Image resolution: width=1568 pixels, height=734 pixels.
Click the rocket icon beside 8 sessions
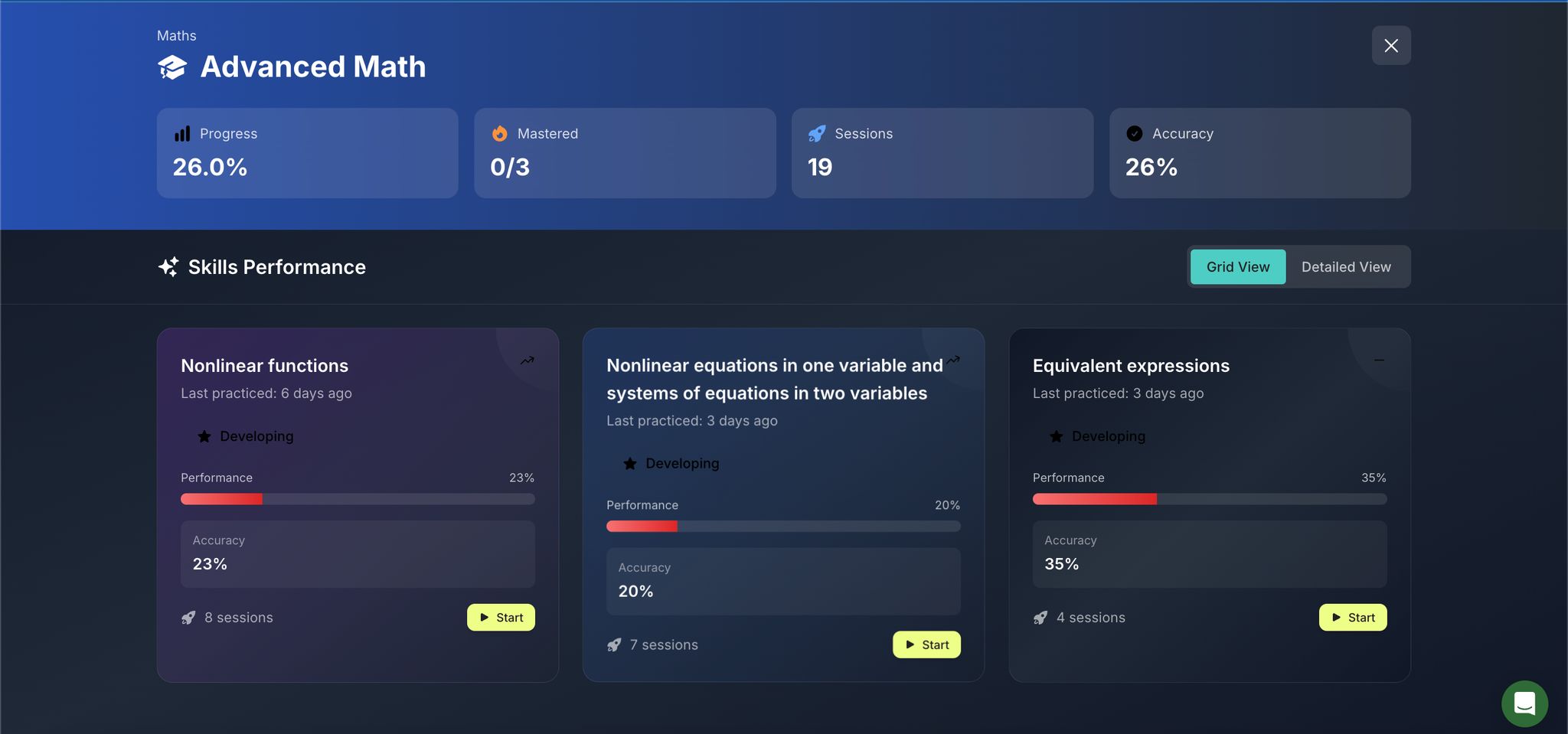click(188, 618)
